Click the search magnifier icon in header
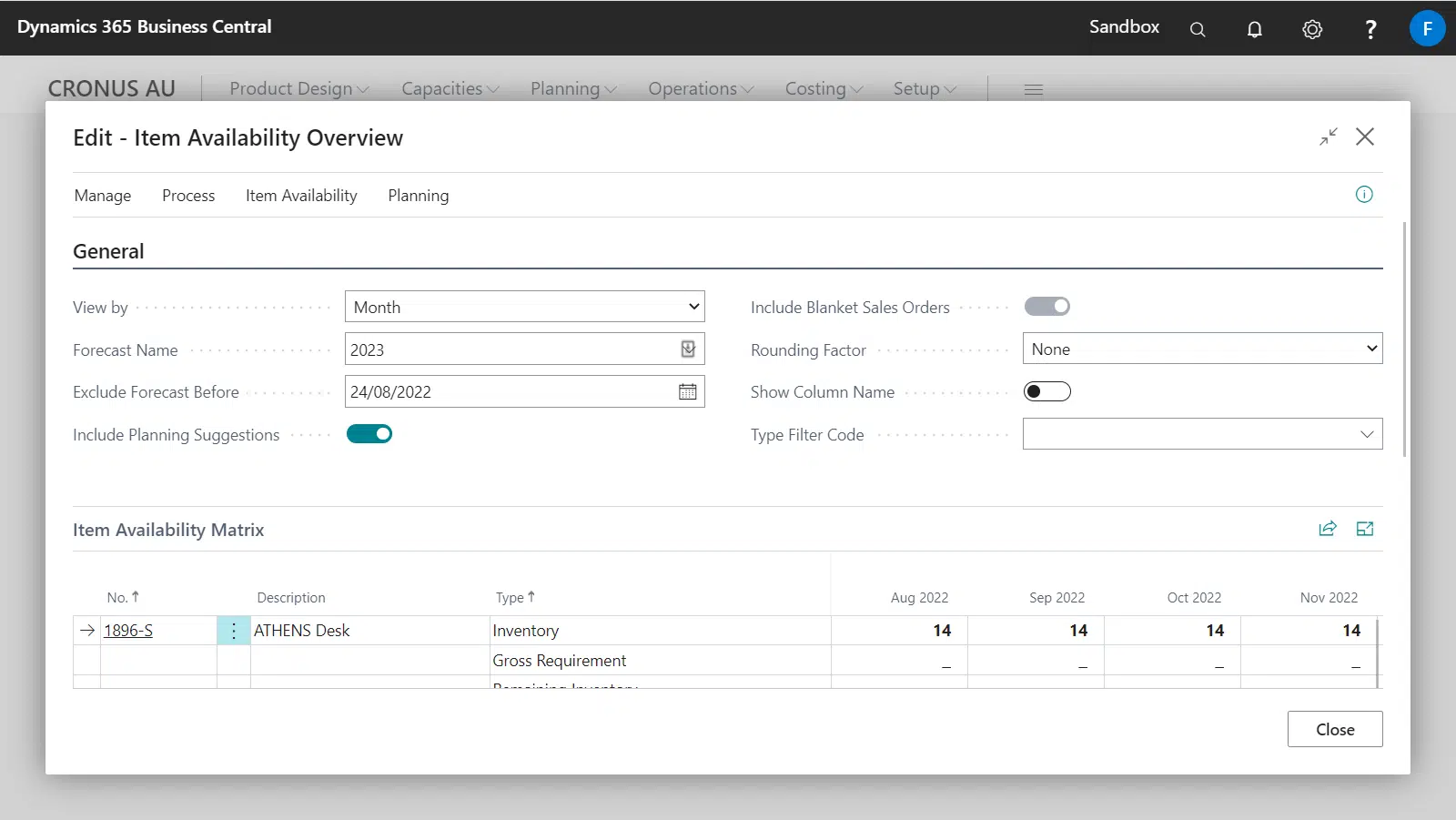The height and width of the screenshot is (820, 1456). click(x=1198, y=29)
